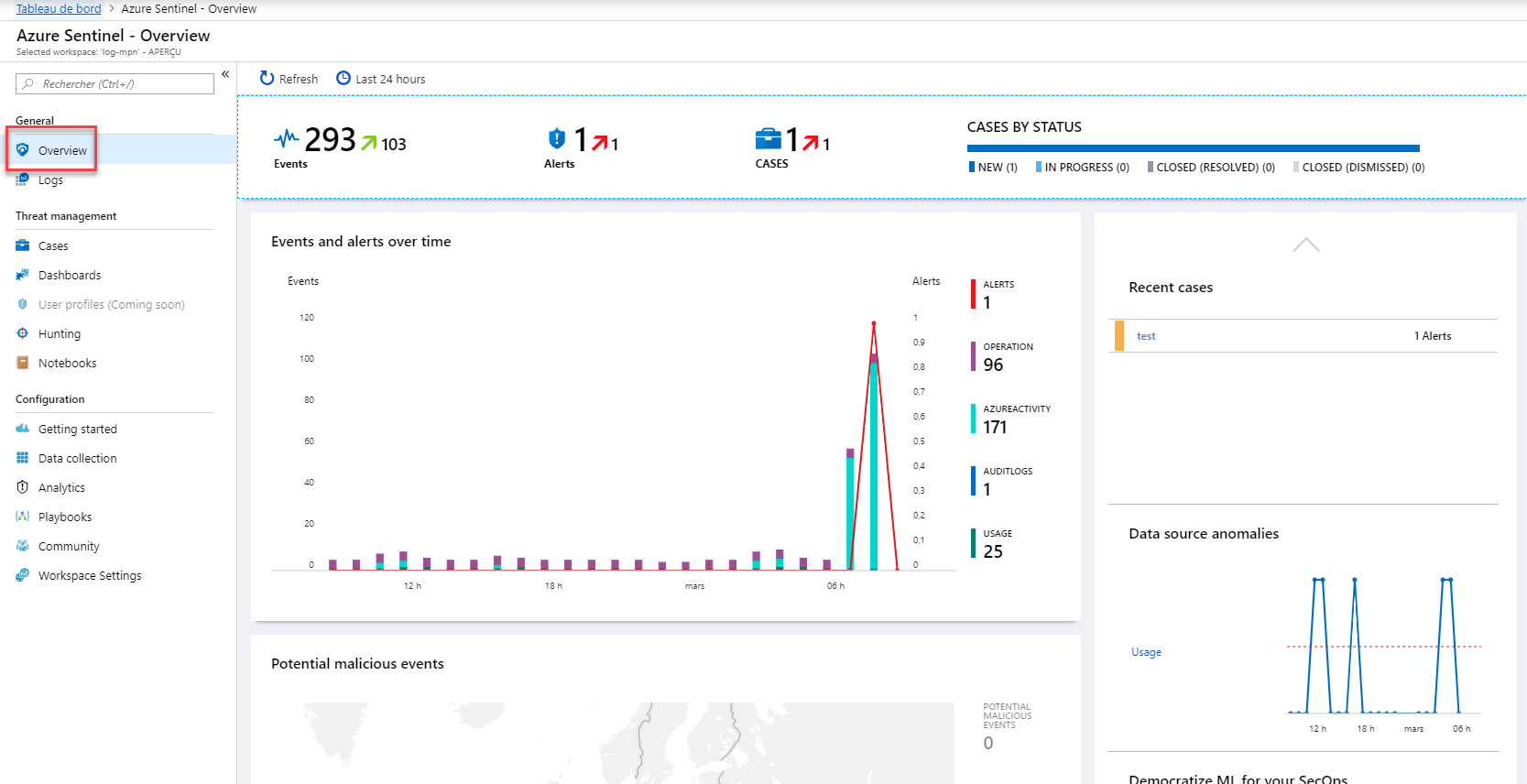Click the CLOSED (DISMISSED) (0) legend label
1527x784 pixels.
(1363, 168)
